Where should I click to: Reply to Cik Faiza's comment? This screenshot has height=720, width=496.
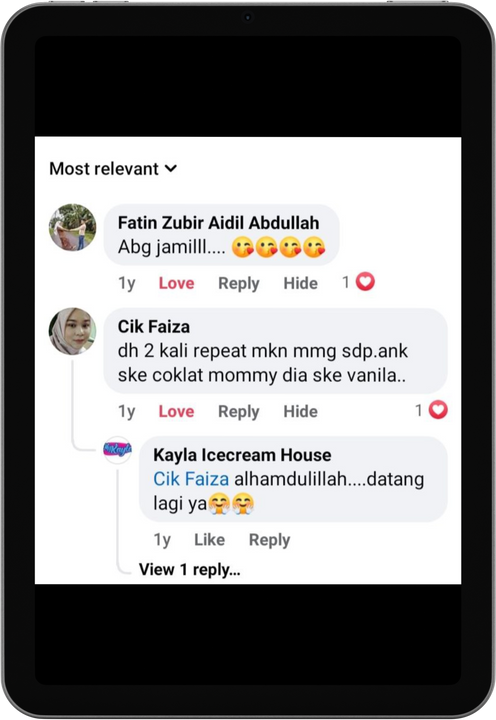pyautogui.click(x=239, y=412)
